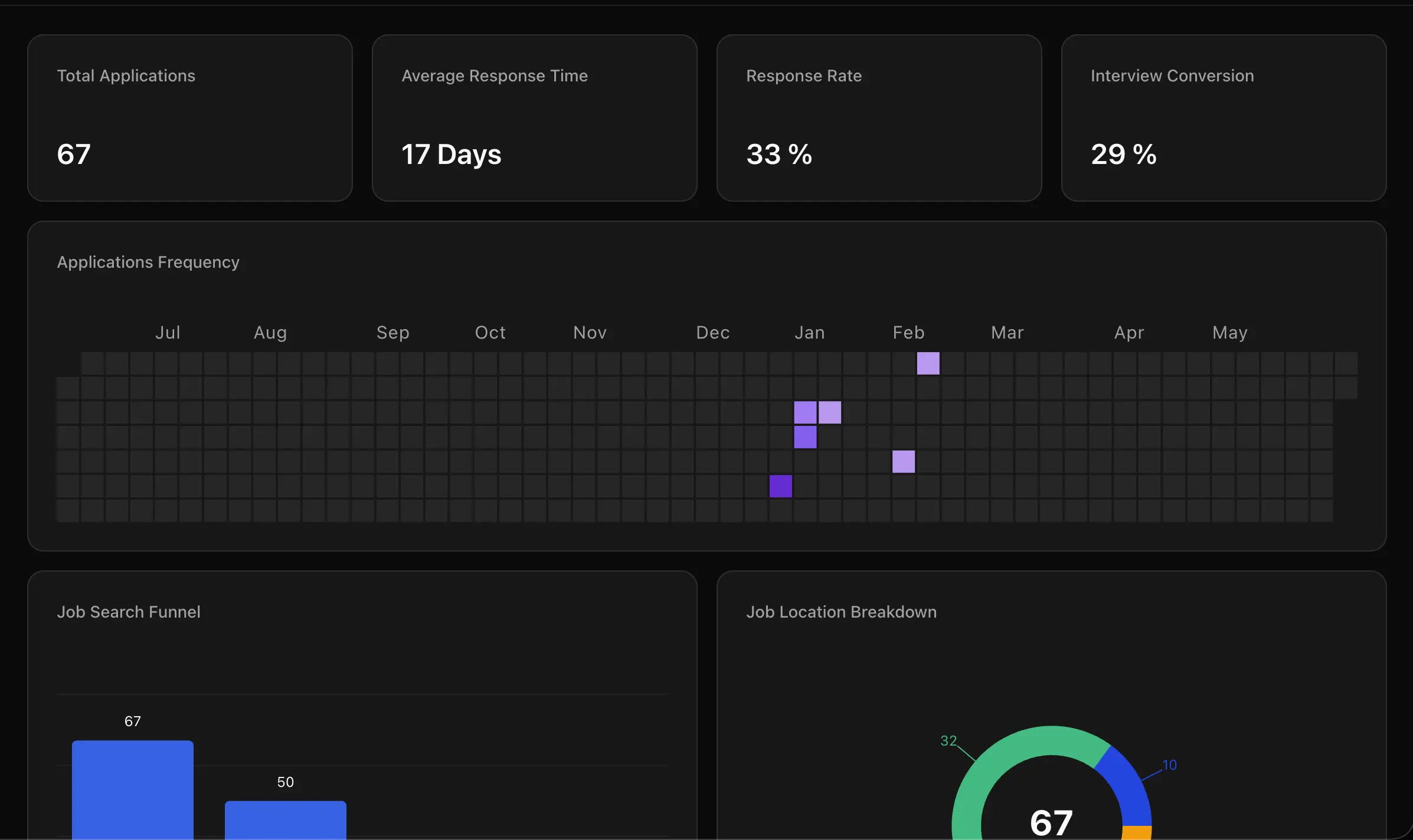Click the Nov month label

coord(590,333)
